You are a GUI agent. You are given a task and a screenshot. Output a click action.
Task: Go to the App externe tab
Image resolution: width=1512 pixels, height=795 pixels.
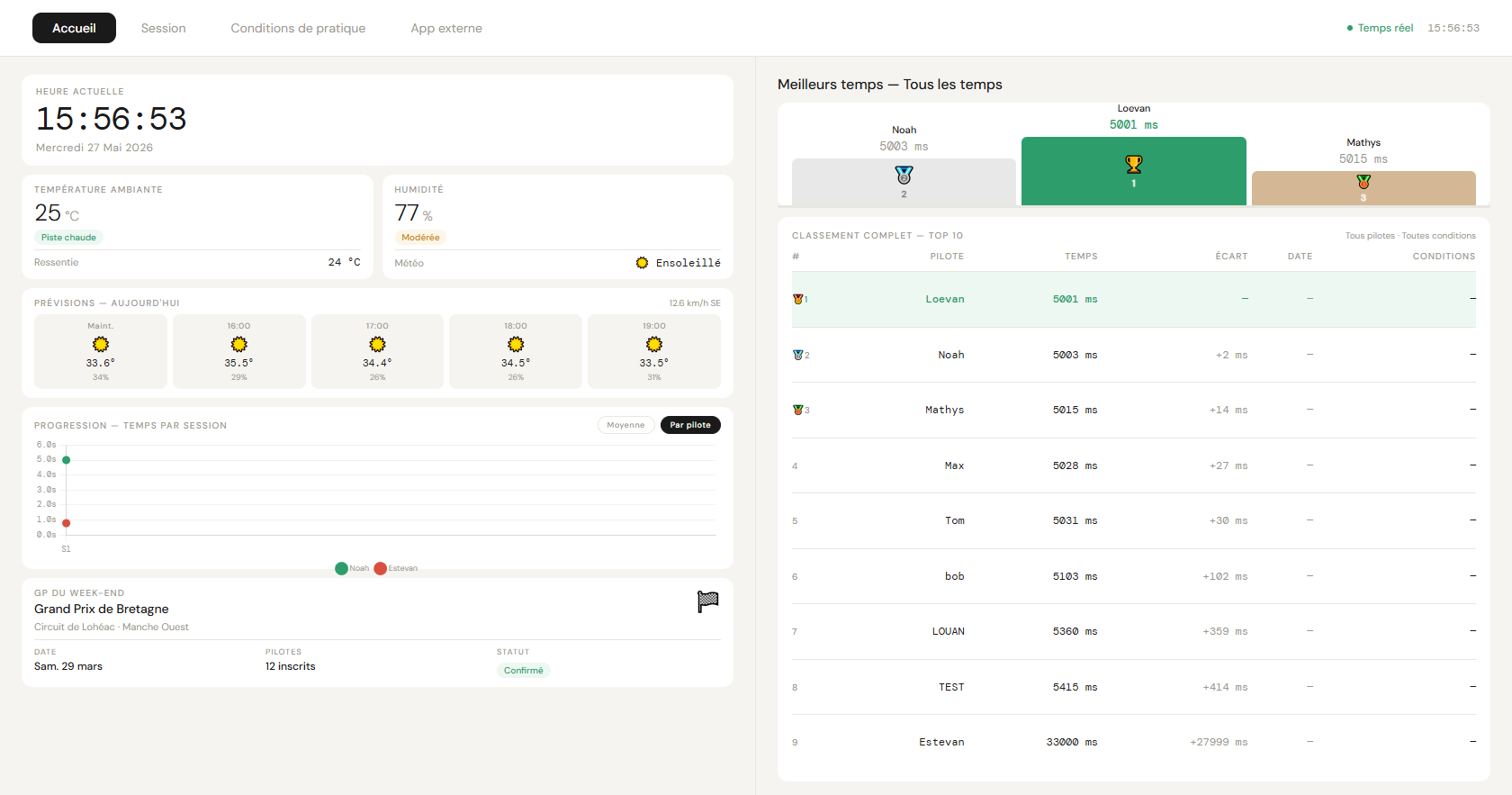(446, 28)
